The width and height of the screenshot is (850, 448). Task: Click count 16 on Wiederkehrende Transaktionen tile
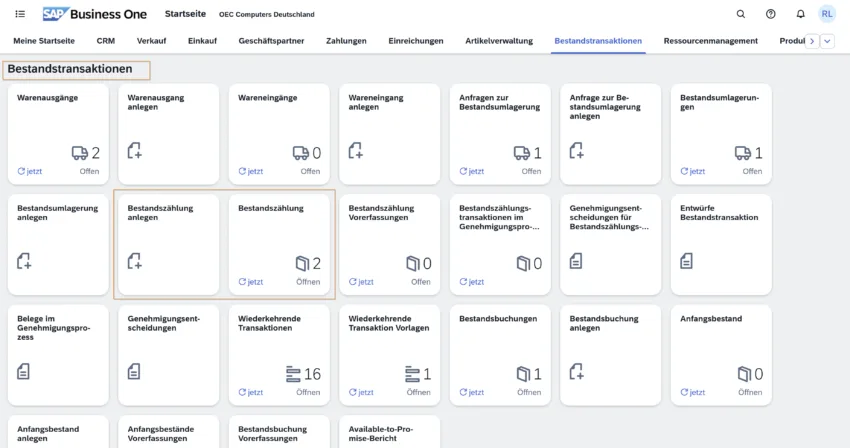coord(312,374)
